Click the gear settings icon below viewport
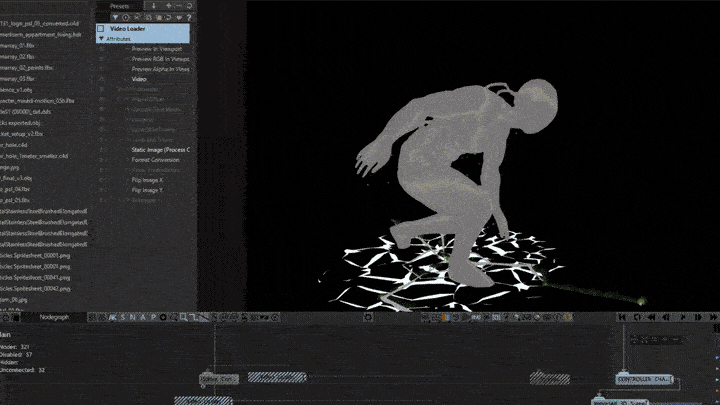 [x=368, y=317]
